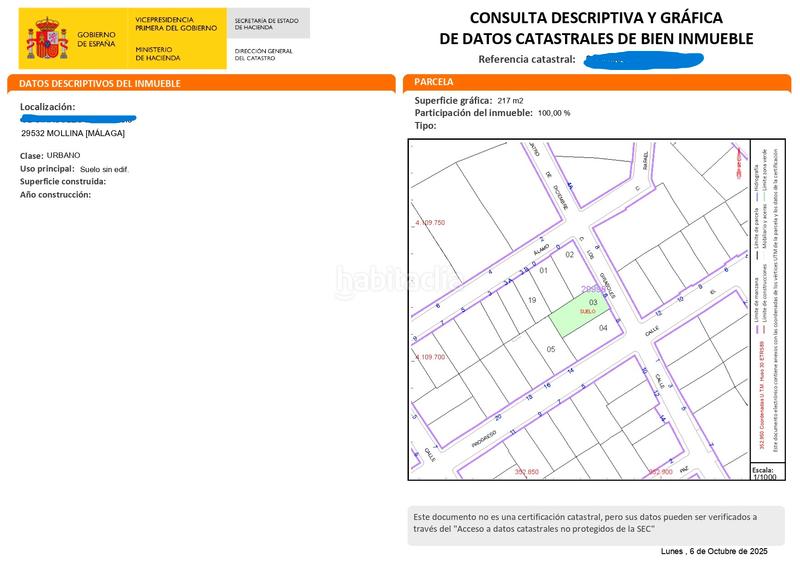This screenshot has height=565, width=800.
Task: Click the date 'Lunes, 6 de Octubre de 2025'
Action: 714,551
